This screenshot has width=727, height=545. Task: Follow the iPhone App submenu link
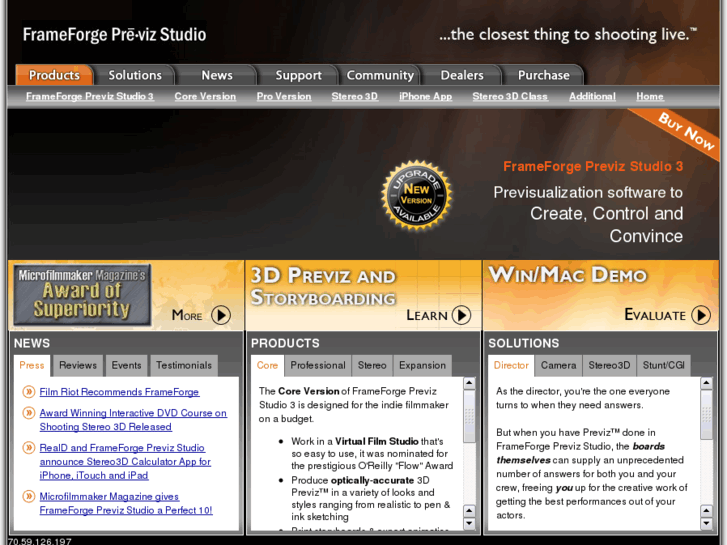(425, 96)
